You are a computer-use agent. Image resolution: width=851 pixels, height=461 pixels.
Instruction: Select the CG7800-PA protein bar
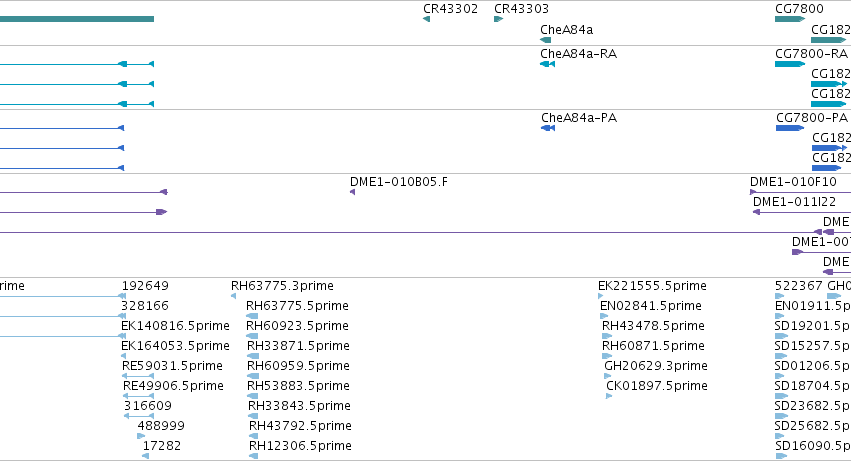tap(790, 128)
